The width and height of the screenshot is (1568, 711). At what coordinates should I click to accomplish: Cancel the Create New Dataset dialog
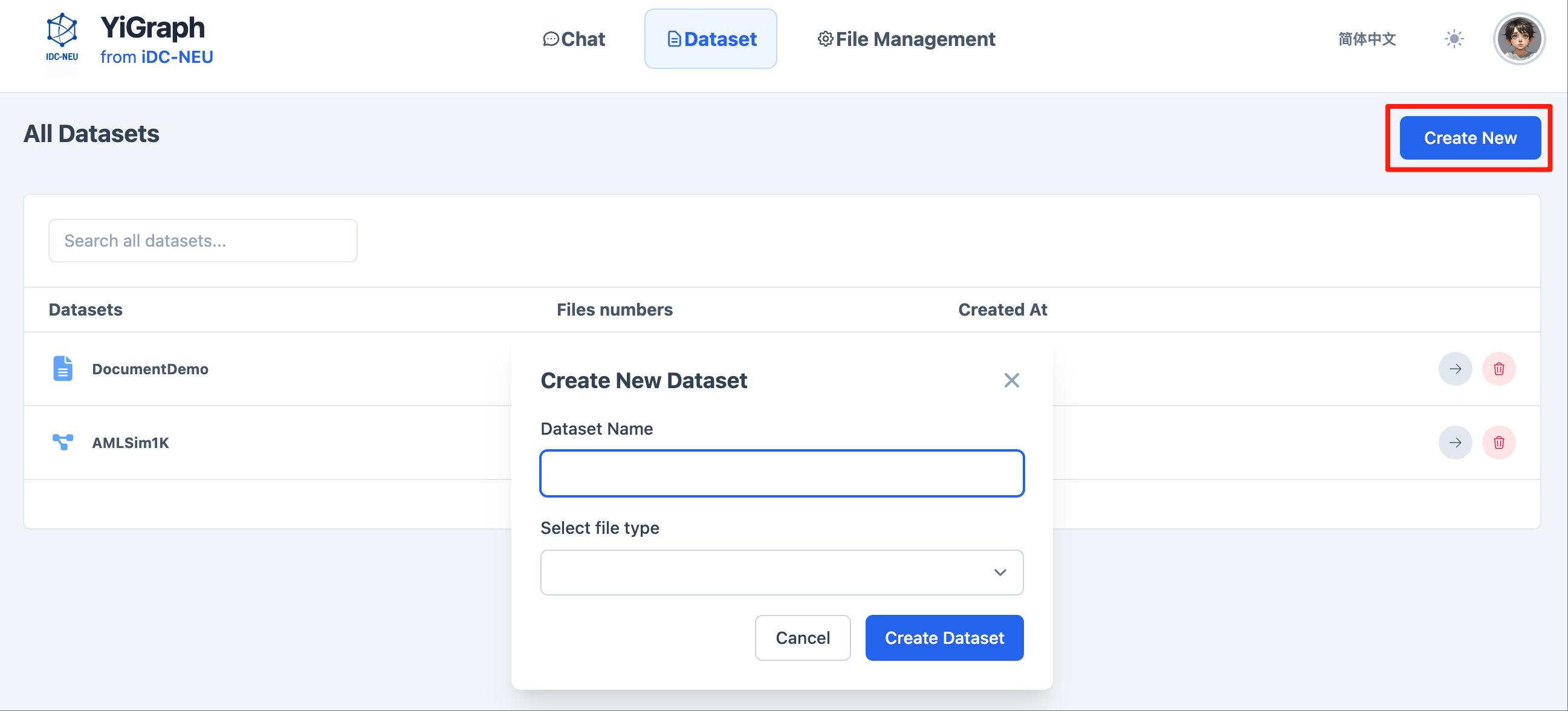click(802, 637)
